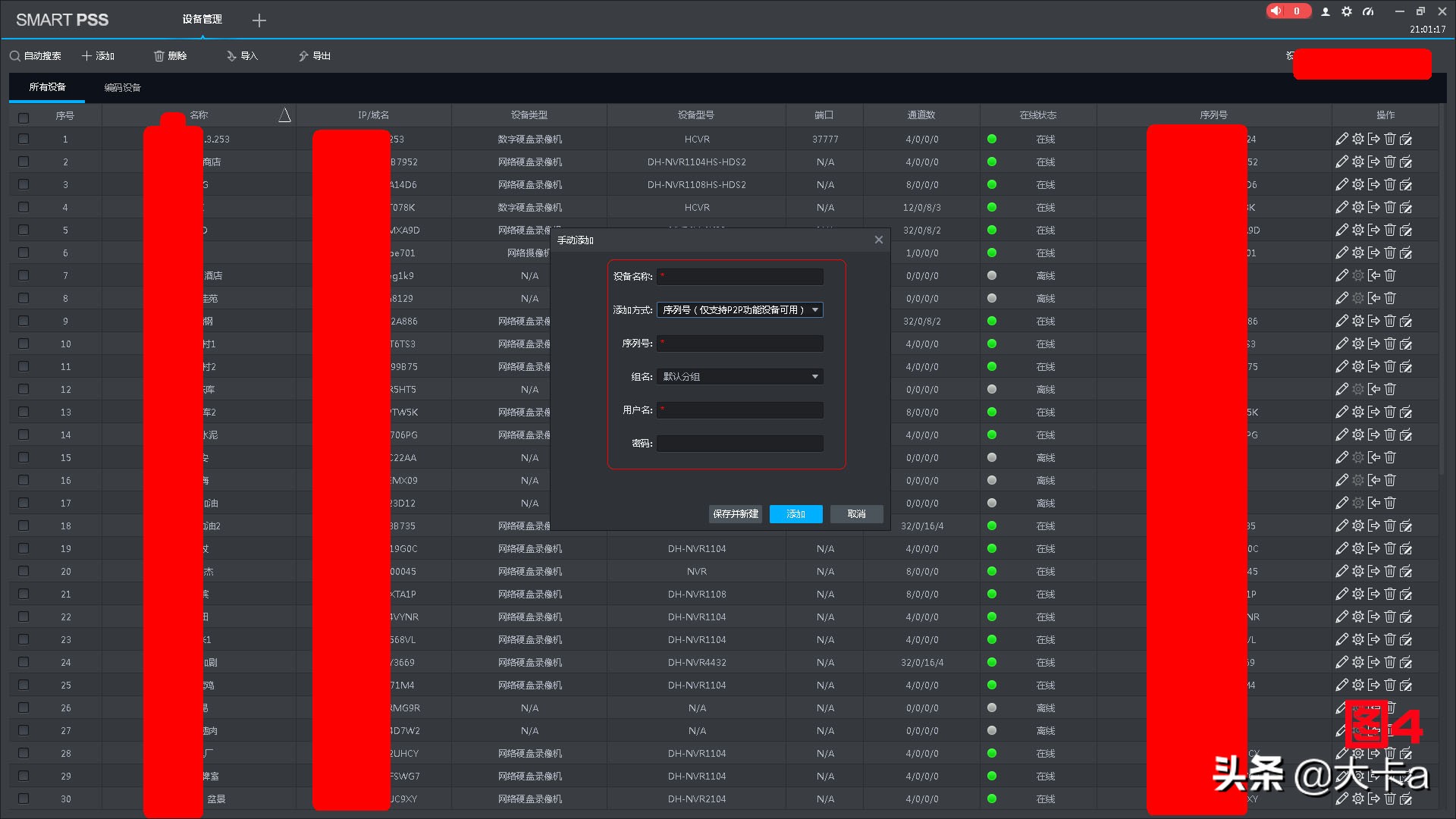
Task: Click the 37777 port cell
Action: tap(825, 139)
